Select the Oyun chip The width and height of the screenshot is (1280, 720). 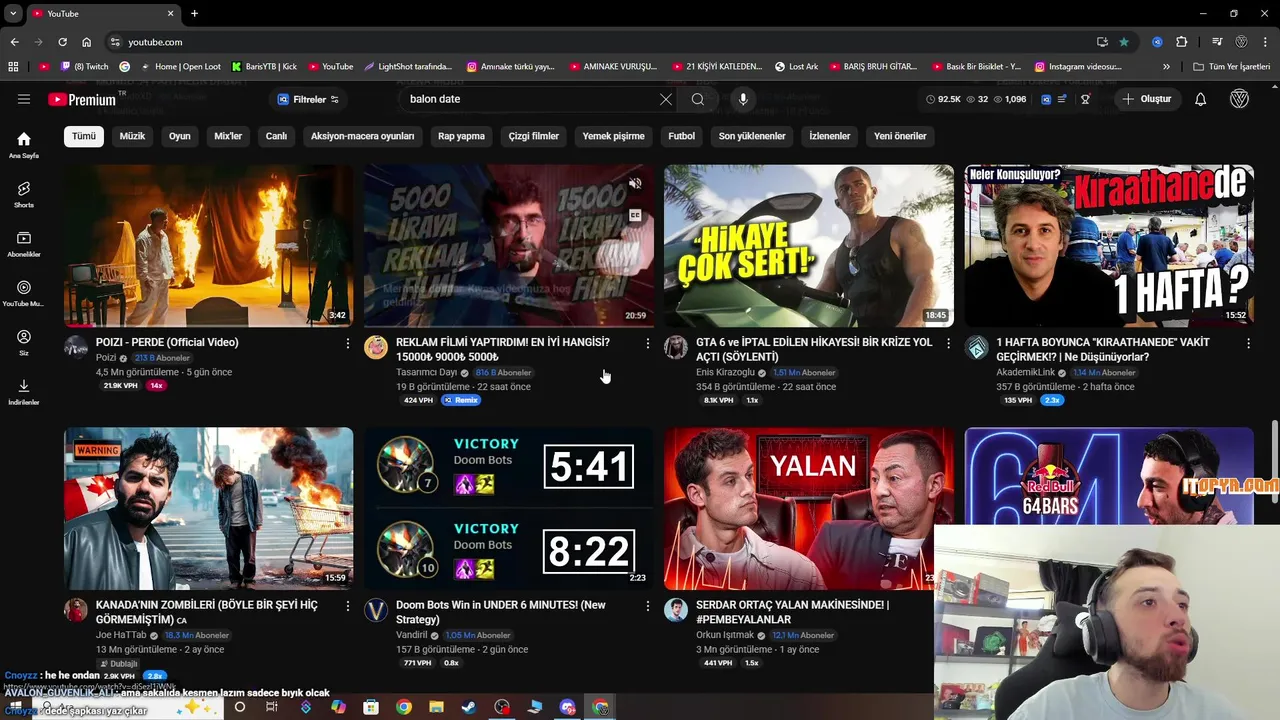click(179, 136)
